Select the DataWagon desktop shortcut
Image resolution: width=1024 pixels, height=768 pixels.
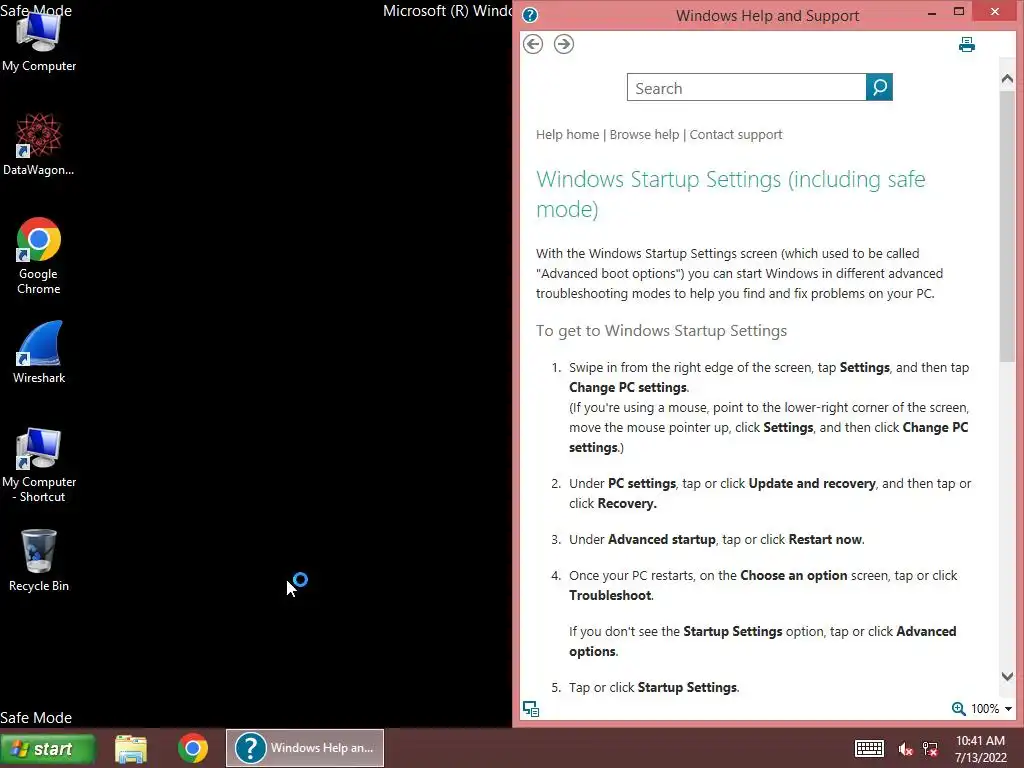(39, 144)
